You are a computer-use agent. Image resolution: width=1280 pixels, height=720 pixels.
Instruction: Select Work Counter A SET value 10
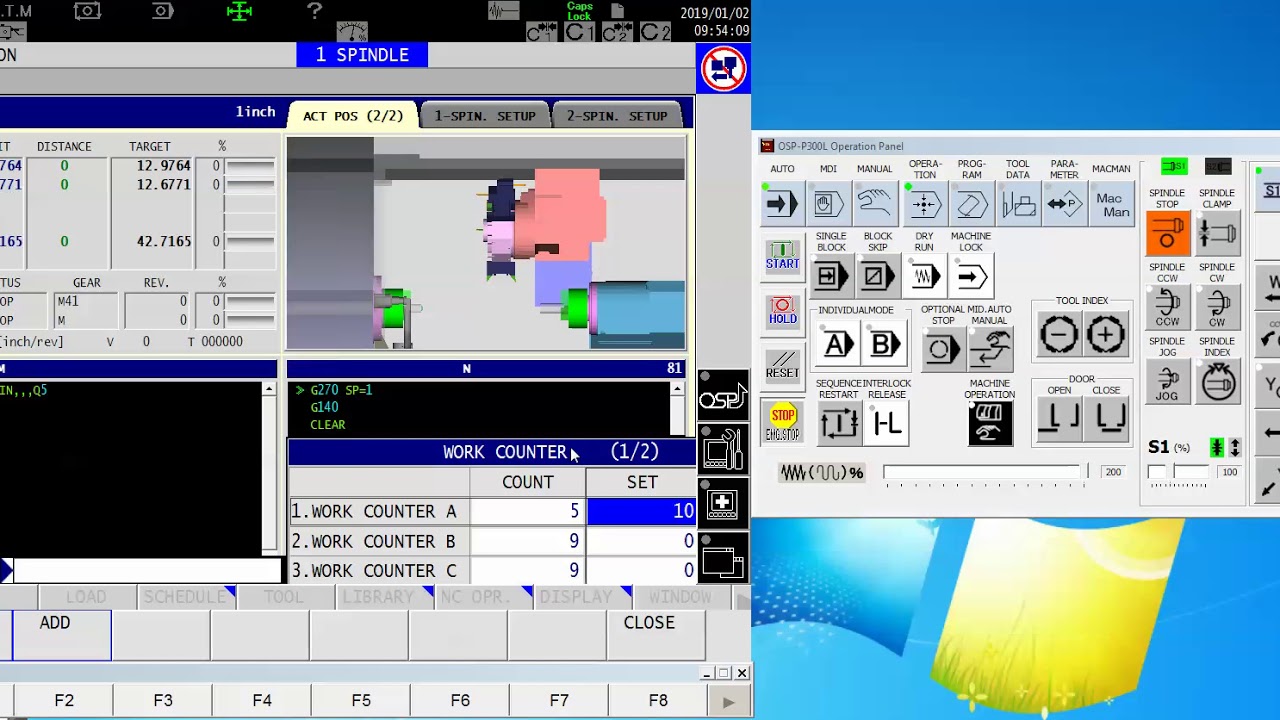[x=641, y=511]
